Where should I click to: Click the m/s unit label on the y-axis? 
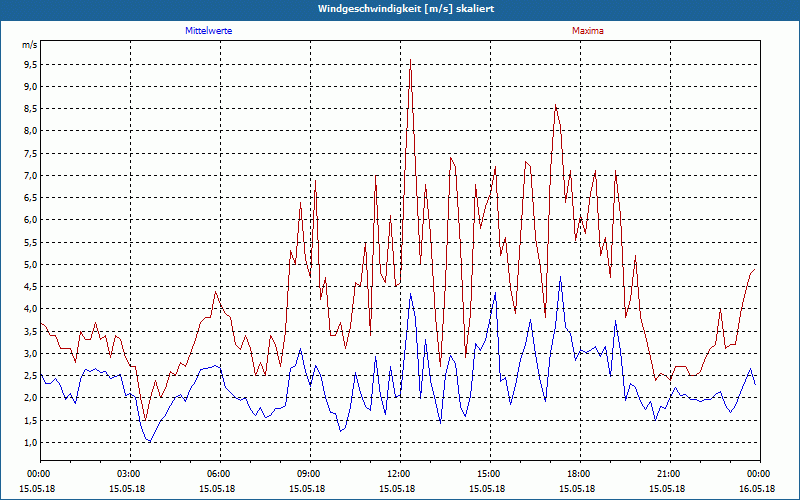pos(30,45)
